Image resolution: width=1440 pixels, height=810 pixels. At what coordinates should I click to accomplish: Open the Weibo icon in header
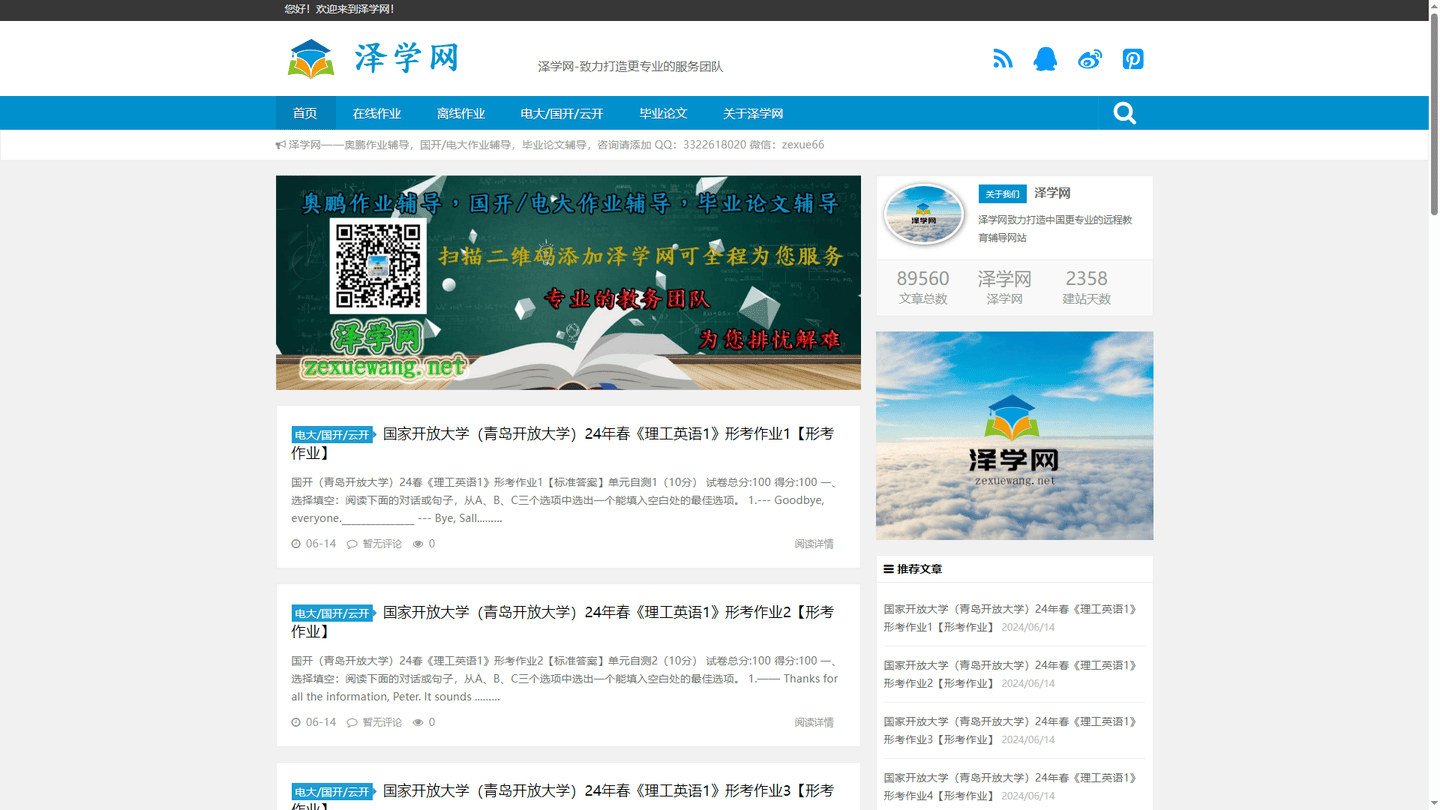coord(1090,59)
